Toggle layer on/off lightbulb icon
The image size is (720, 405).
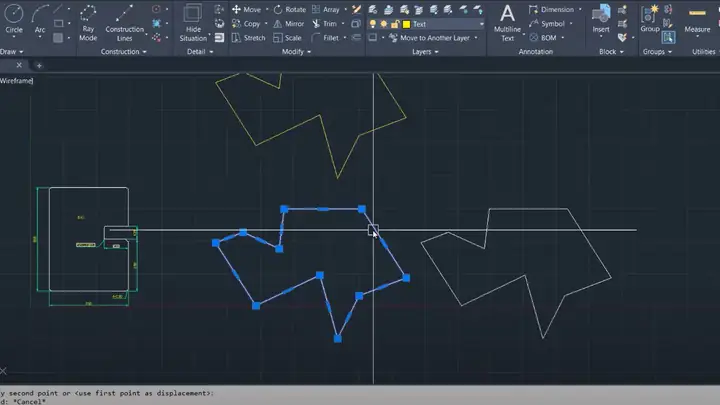point(372,24)
